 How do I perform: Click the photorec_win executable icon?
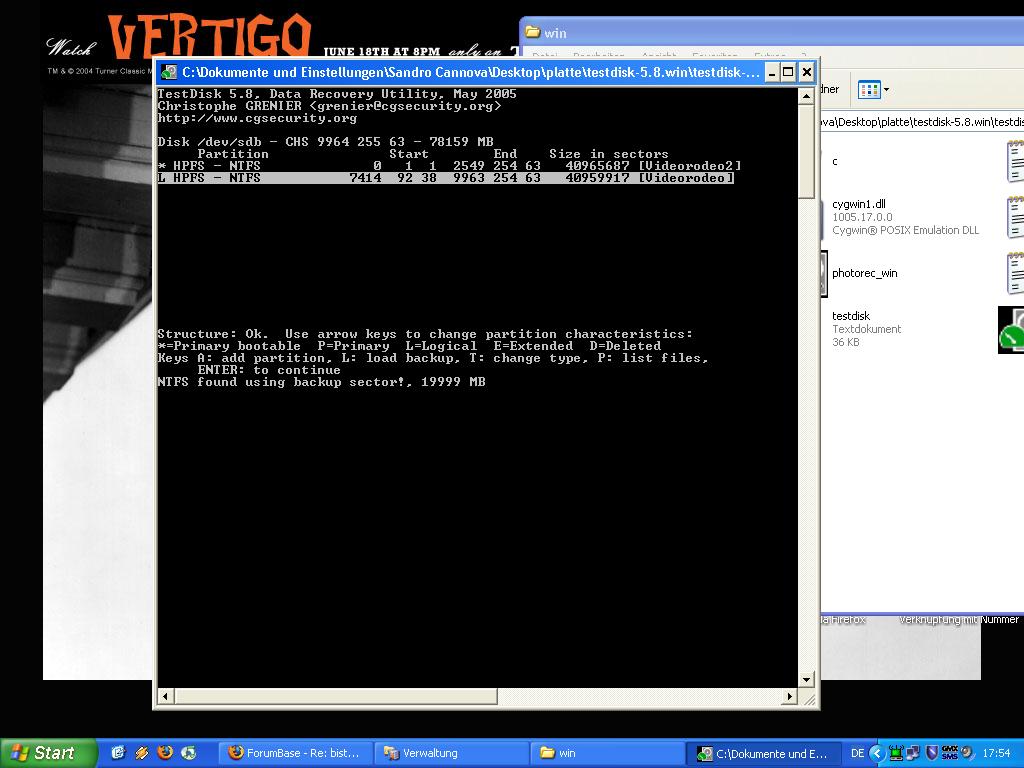[824, 273]
